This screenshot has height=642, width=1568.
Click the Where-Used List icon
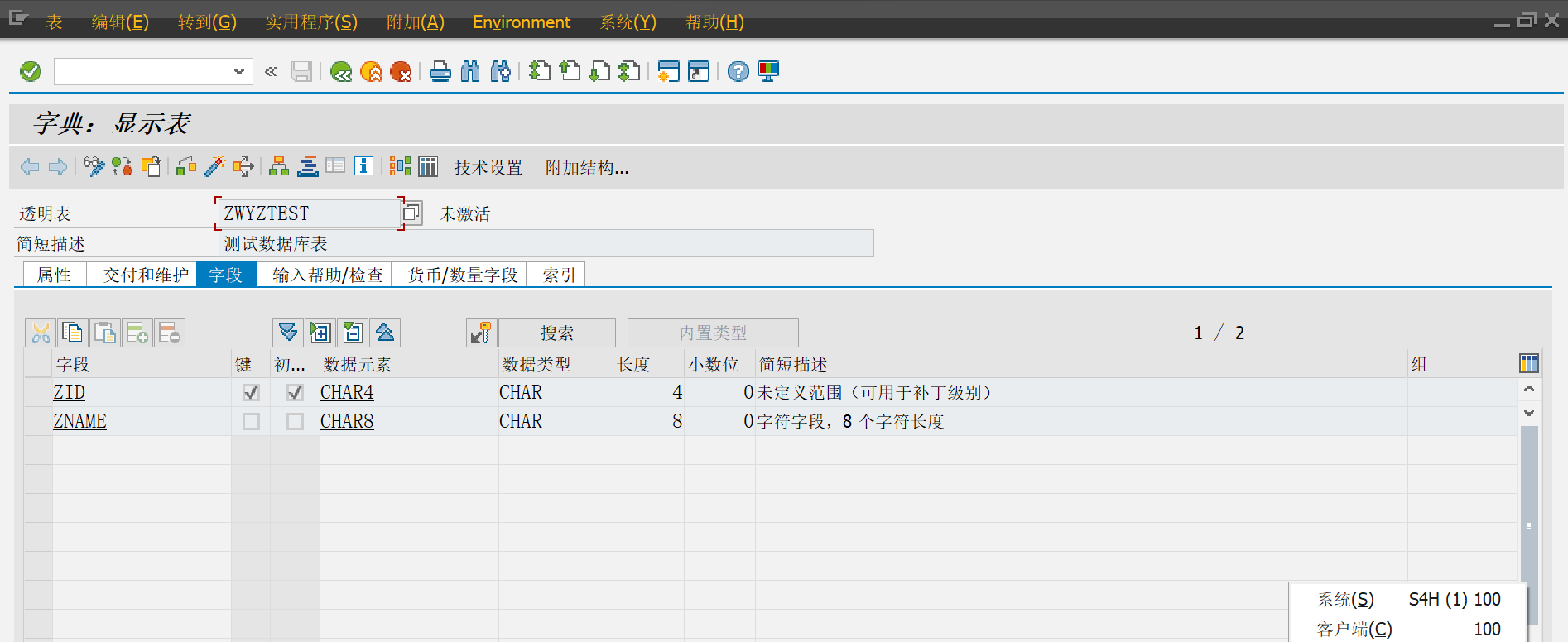(x=243, y=166)
